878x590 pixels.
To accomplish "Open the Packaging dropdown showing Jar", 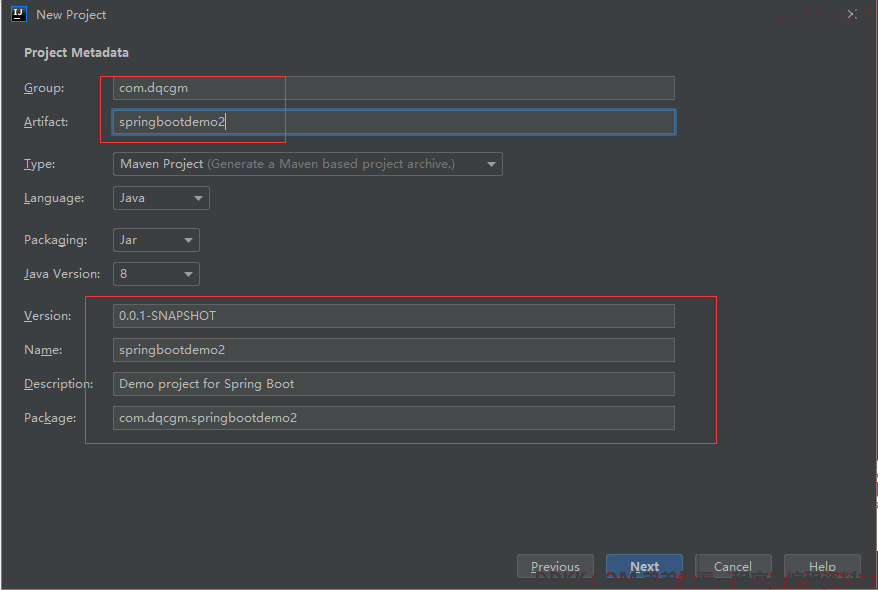I will 156,240.
